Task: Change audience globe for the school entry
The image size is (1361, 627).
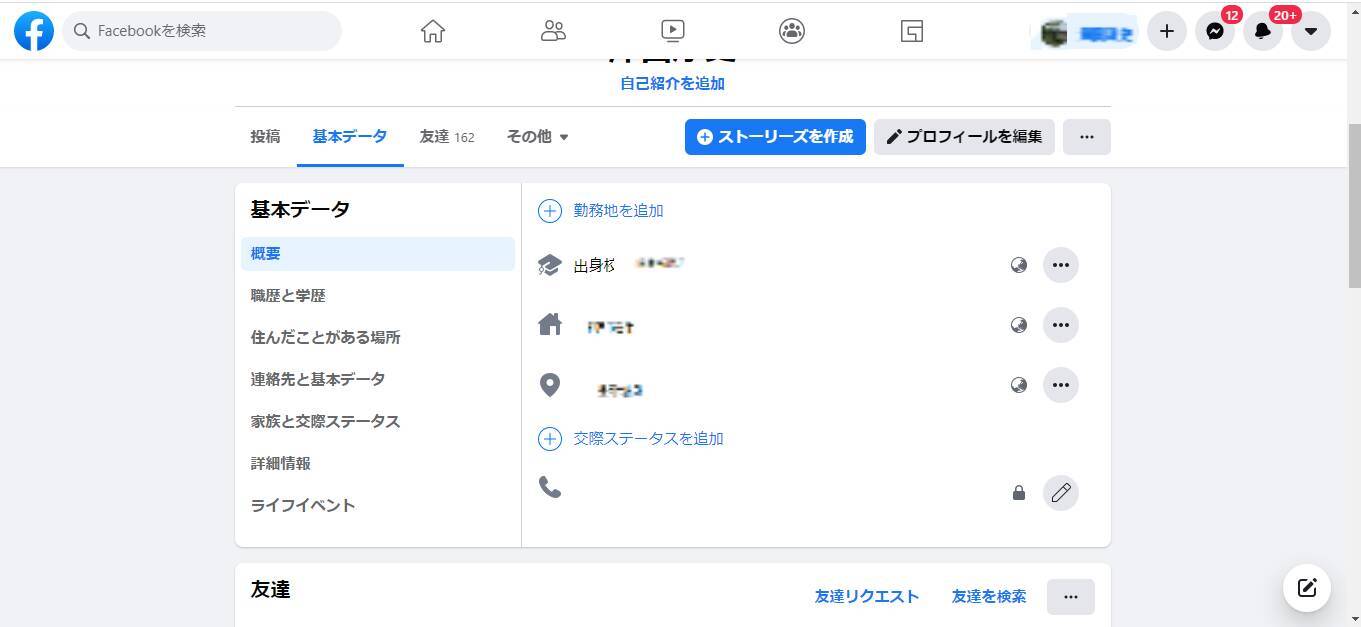Action: click(1018, 265)
